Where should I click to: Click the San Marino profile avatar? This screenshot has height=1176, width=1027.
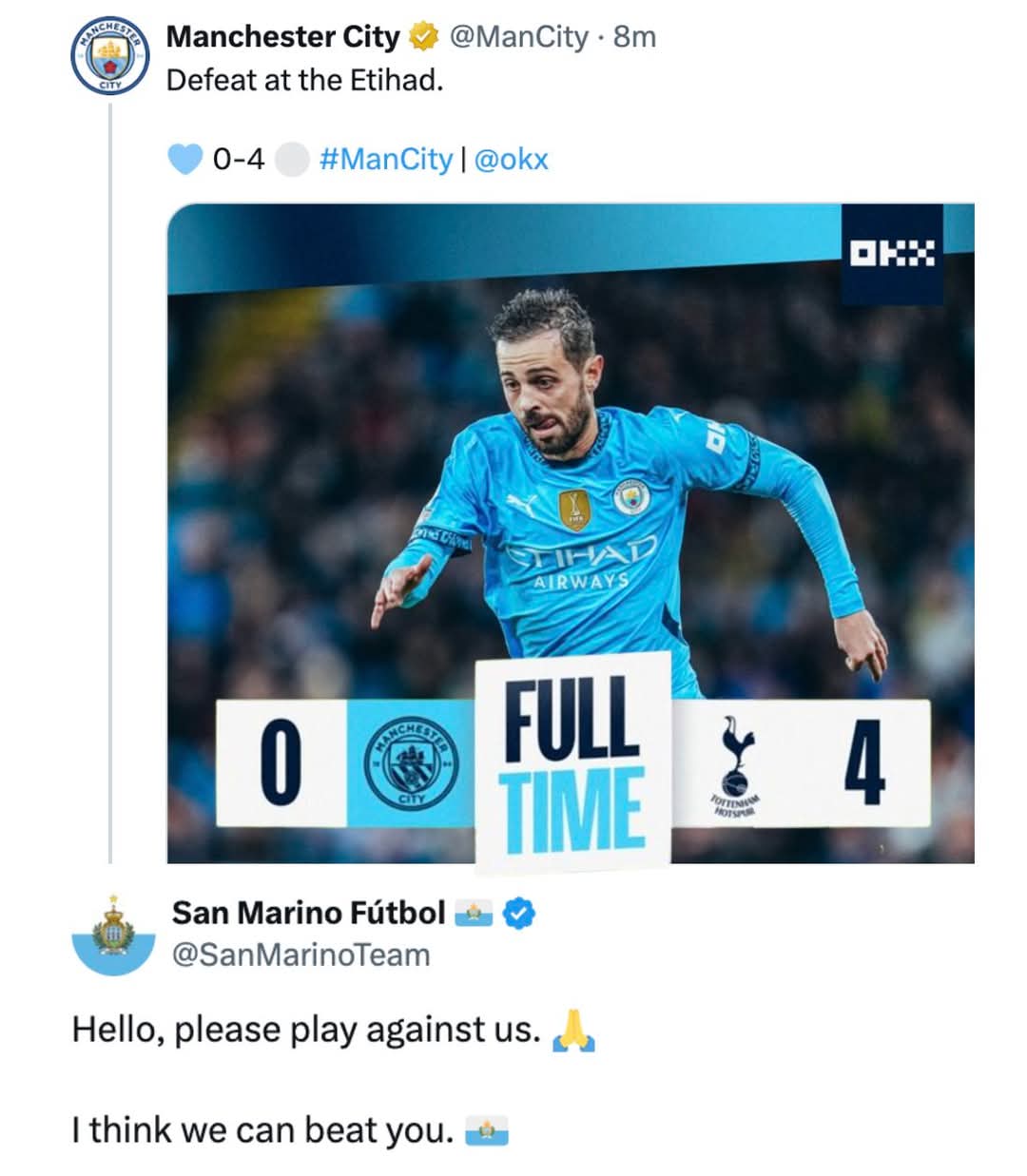pos(114,935)
